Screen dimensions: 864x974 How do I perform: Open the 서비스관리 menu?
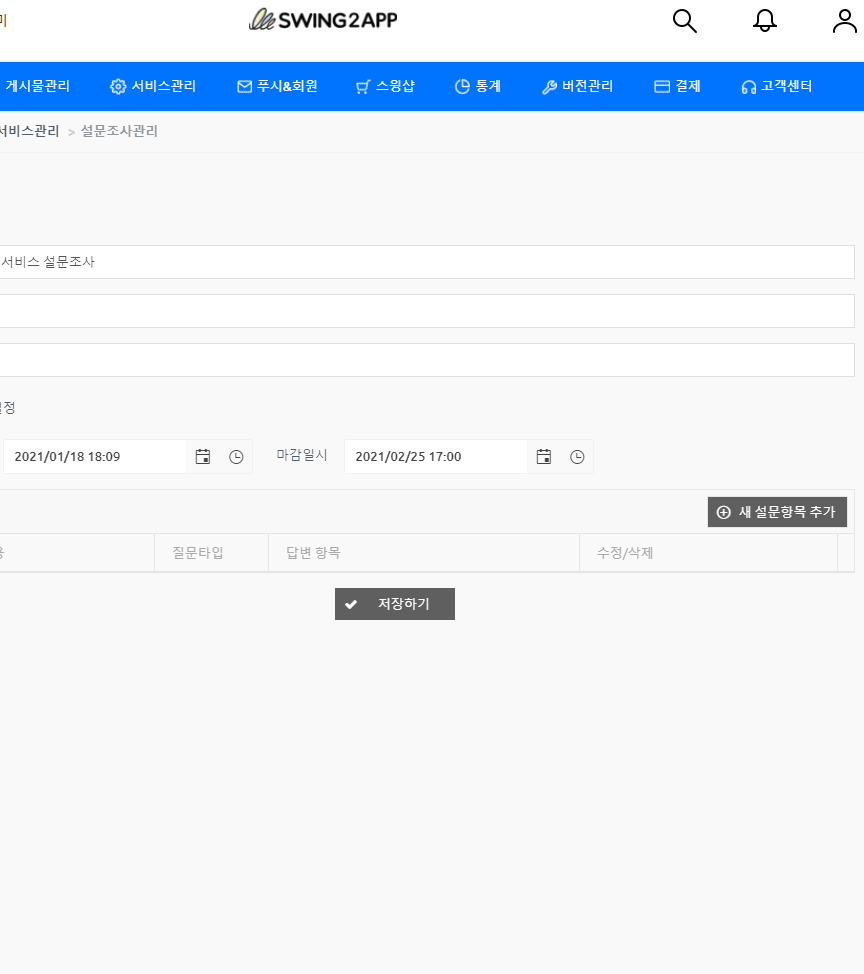tap(153, 87)
